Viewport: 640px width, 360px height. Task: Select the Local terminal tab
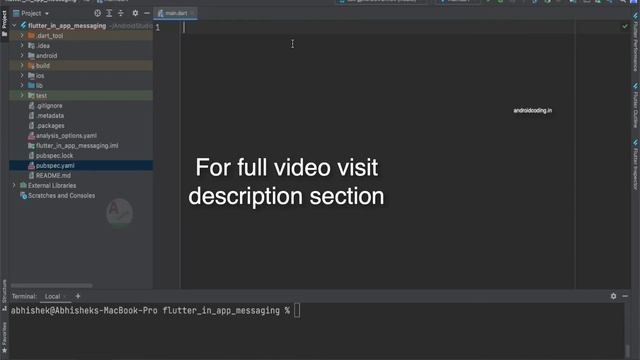click(53, 296)
